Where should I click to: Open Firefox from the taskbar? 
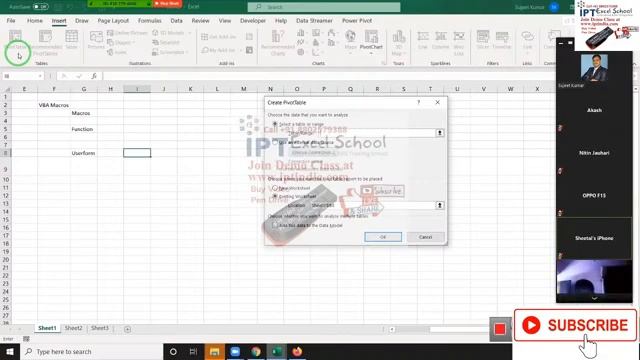pos(297,351)
